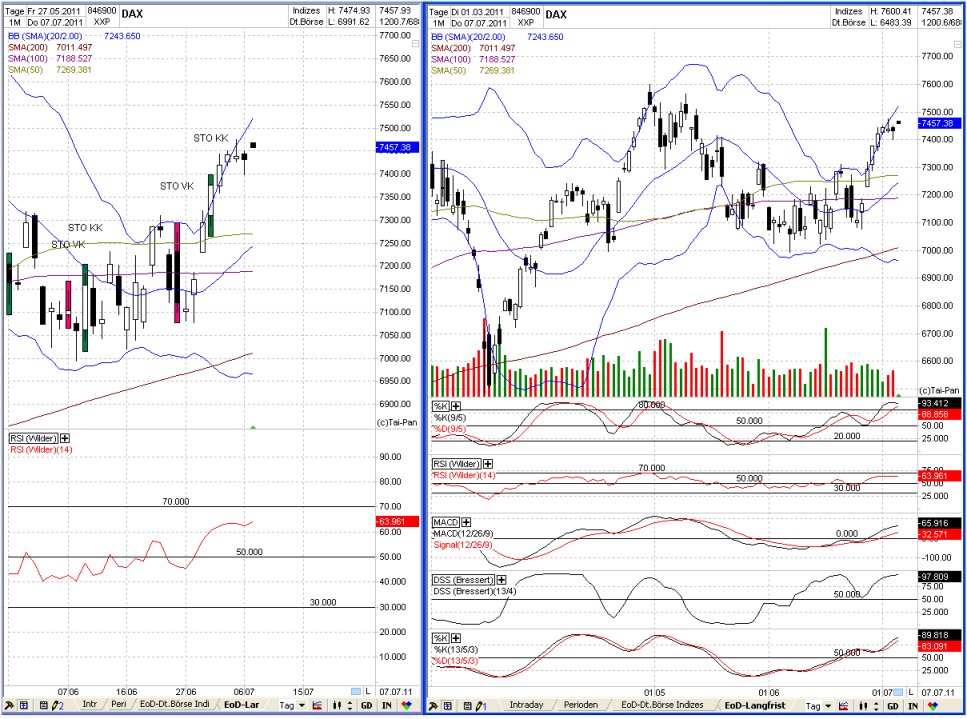
Task: Select the drawing pencil tool showing number 1
Action: pyautogui.click(x=477, y=706)
